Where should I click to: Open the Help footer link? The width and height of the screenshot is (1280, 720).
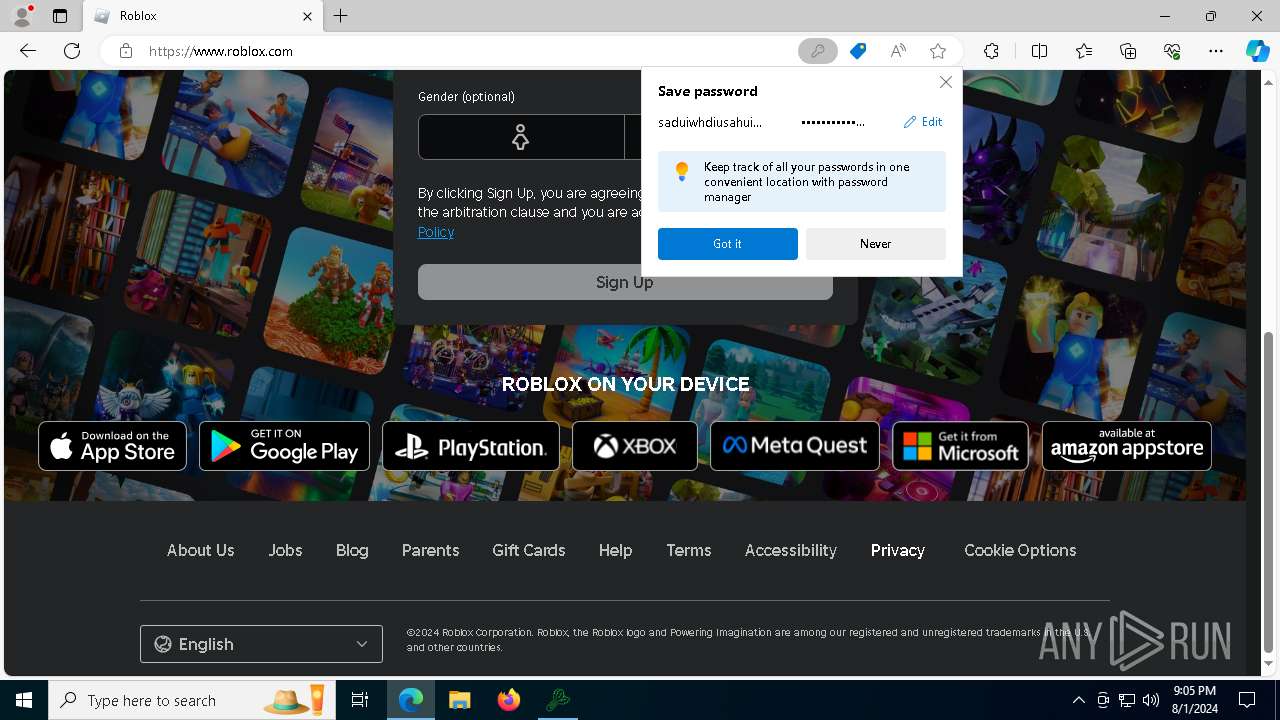click(x=615, y=550)
